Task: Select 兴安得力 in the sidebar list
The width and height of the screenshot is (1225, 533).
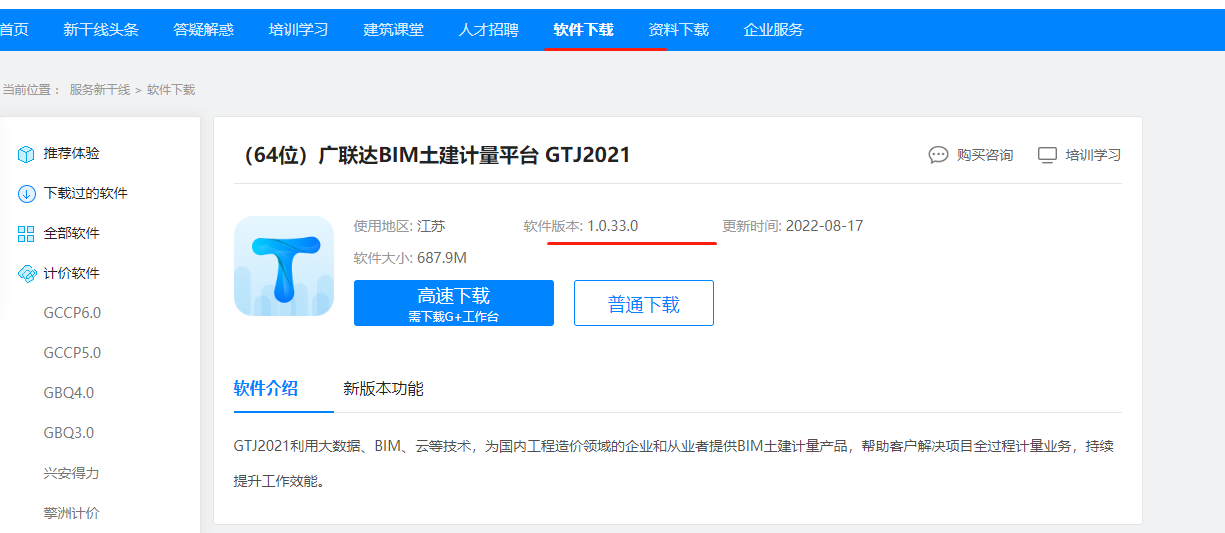Action: coord(72,473)
